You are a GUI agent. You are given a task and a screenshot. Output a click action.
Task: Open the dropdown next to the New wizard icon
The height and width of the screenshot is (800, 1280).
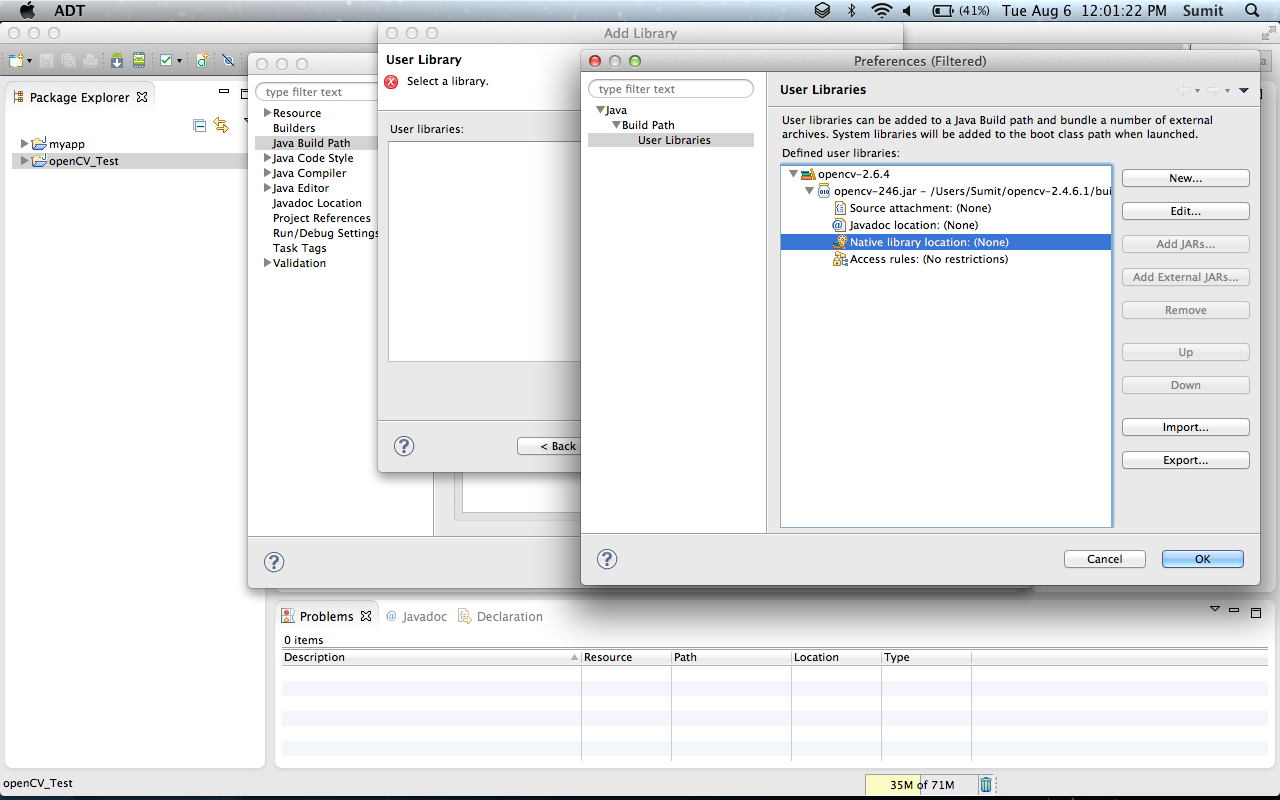pyautogui.click(x=29, y=60)
